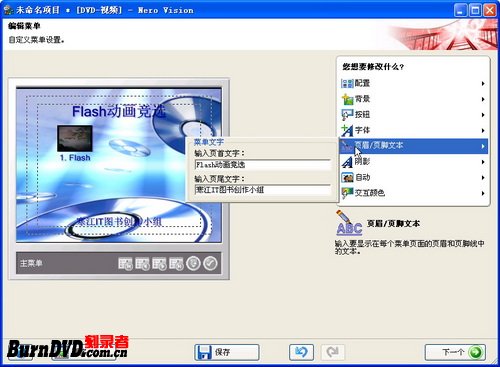Screen dimensions: 500x367
Task: Click the round clock icon in 主菜单 bar
Action: [x=193, y=263]
